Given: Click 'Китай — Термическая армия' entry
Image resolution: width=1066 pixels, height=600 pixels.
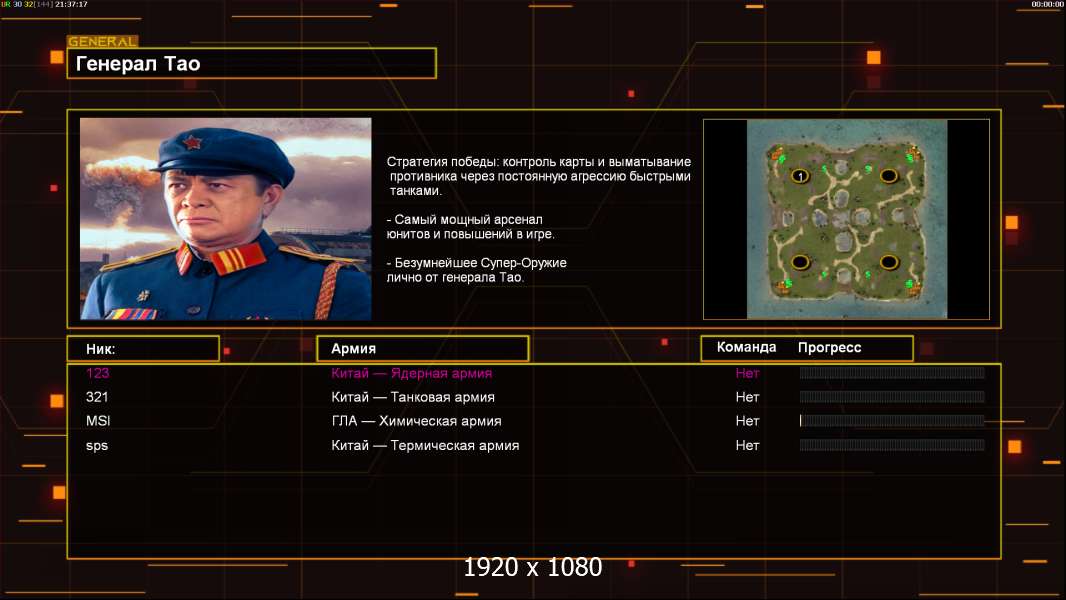Looking at the screenshot, I should point(425,446).
